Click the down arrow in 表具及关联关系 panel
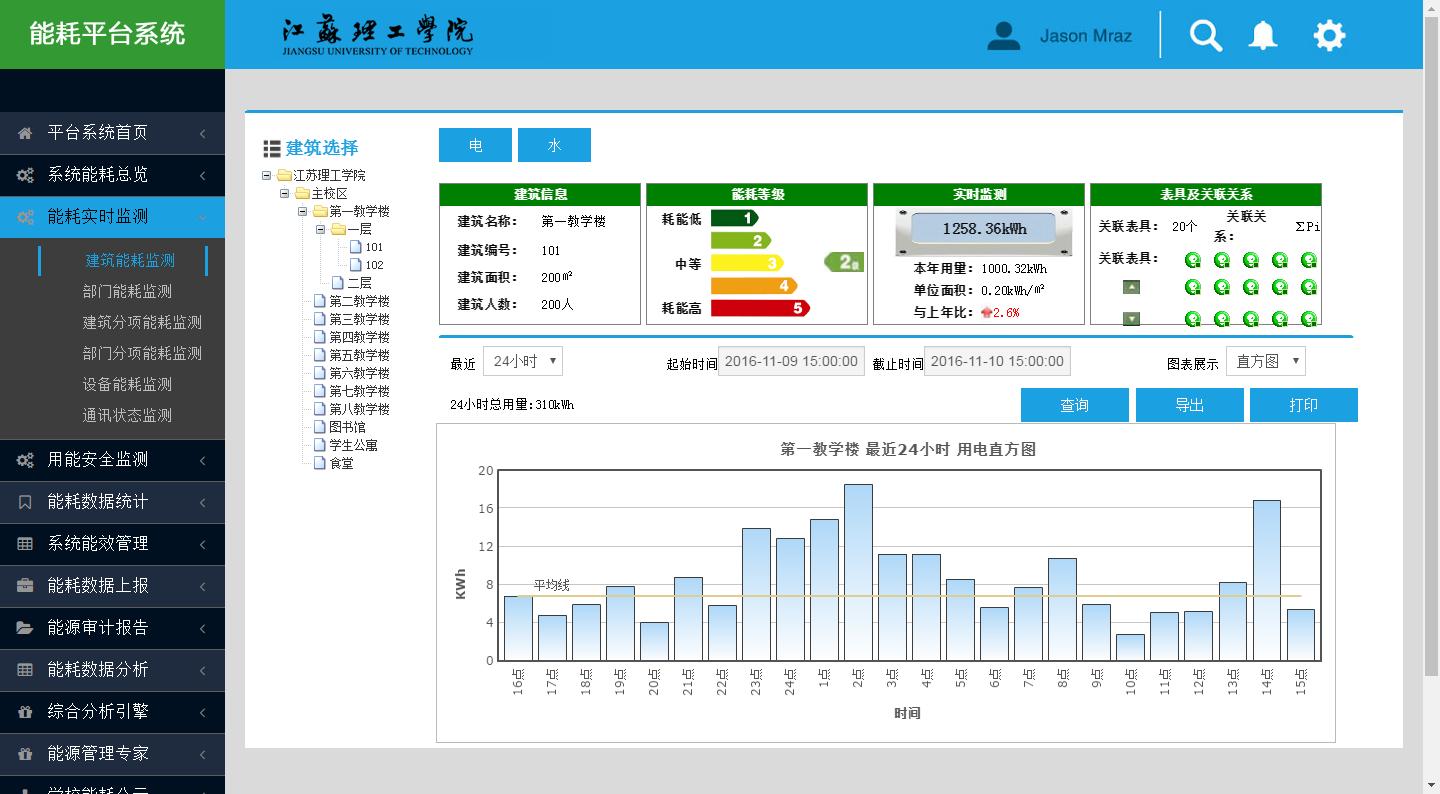This screenshot has height=794, width=1440. [x=1131, y=319]
